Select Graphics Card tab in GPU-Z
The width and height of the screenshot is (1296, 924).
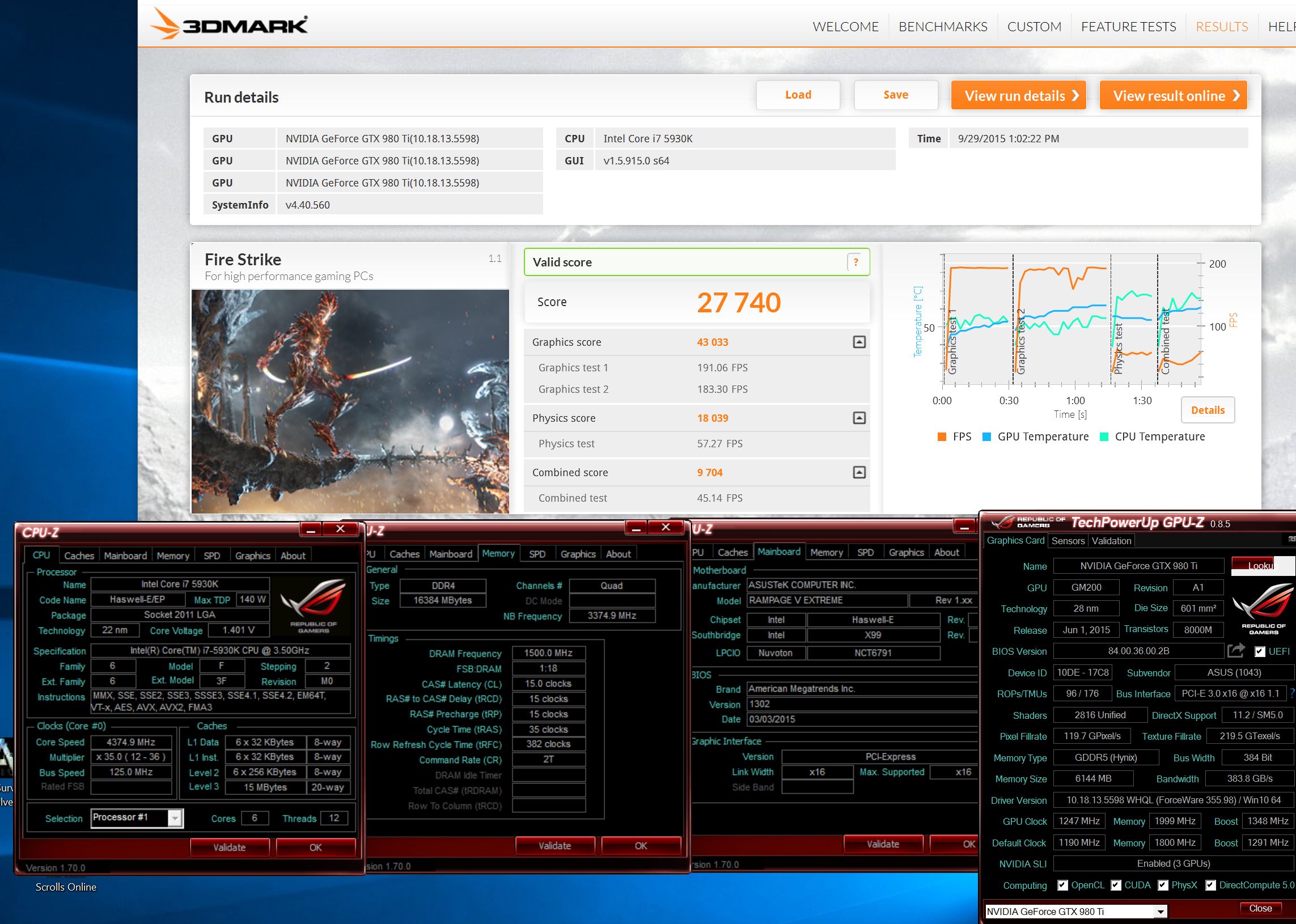point(1015,540)
